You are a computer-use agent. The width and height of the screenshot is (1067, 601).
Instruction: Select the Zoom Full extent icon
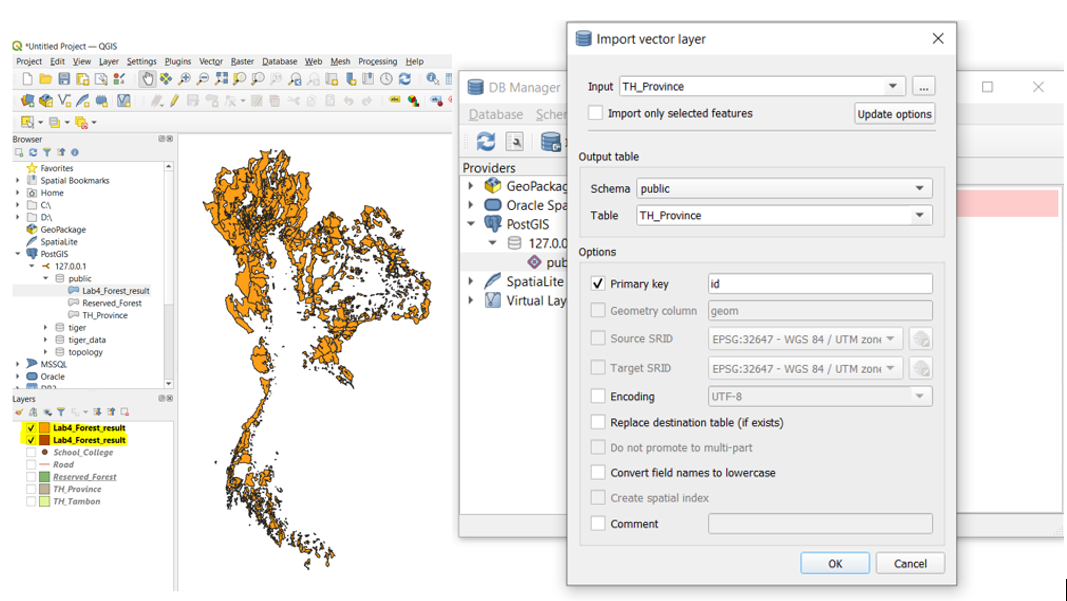pyautogui.click(x=221, y=79)
